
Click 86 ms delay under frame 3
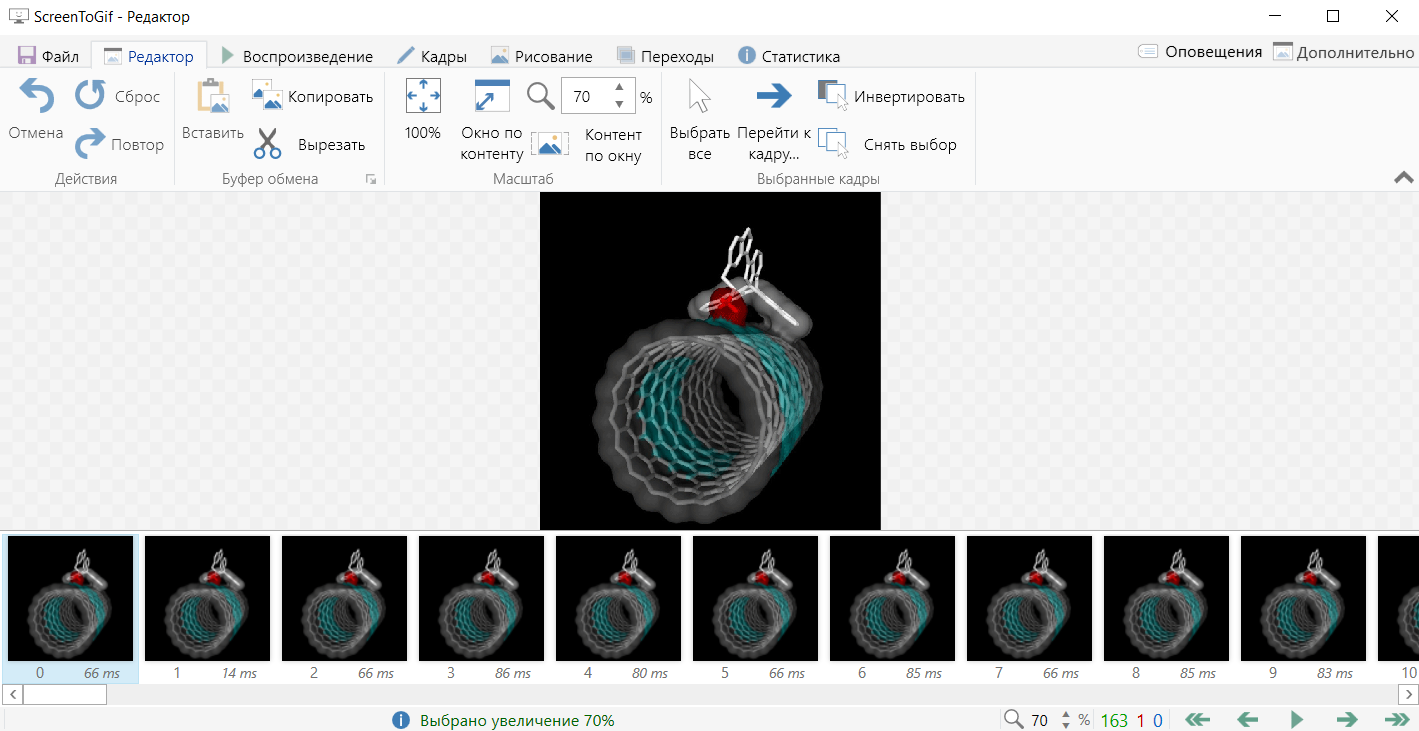click(513, 673)
